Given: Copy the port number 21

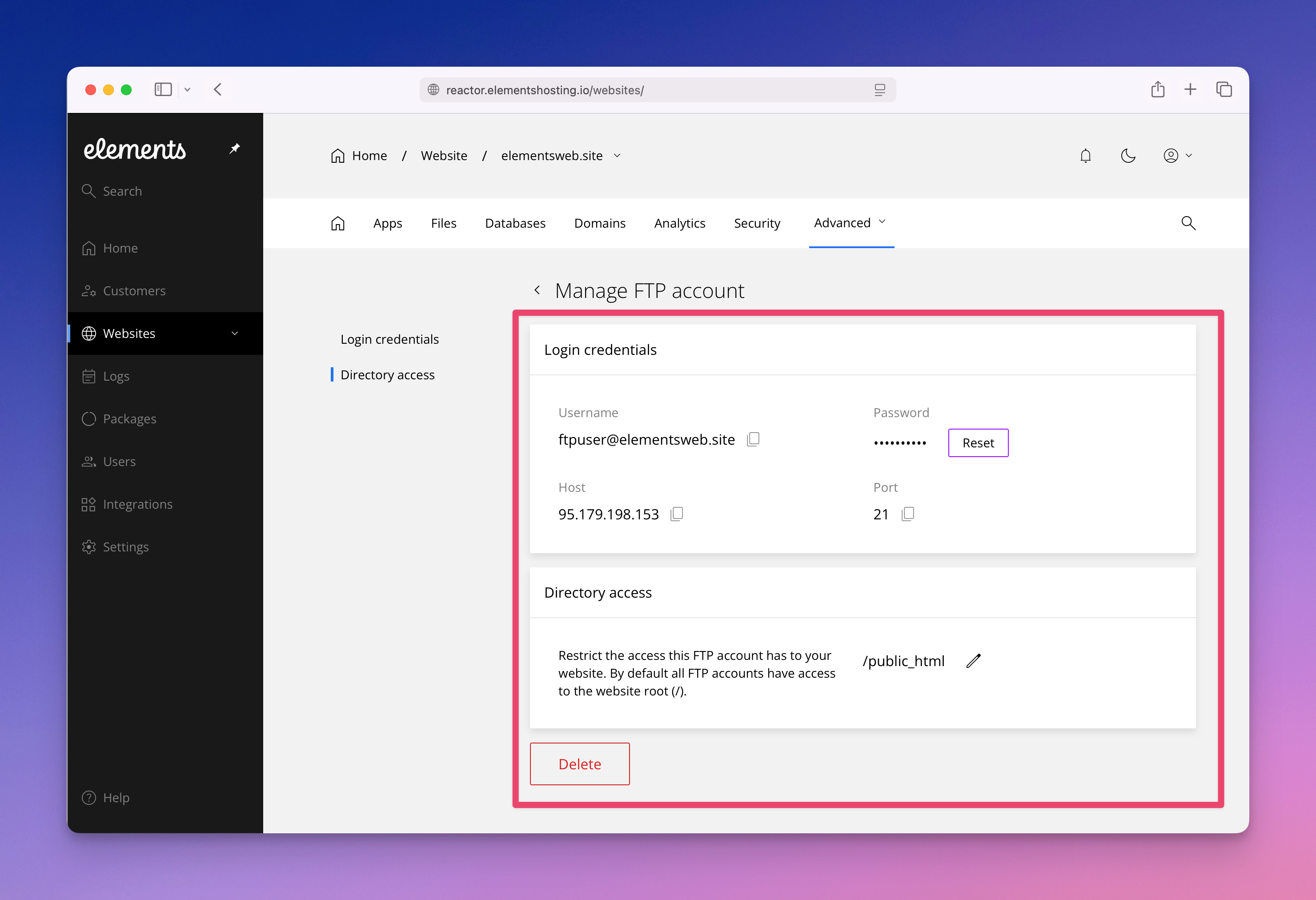Looking at the screenshot, I should (908, 514).
